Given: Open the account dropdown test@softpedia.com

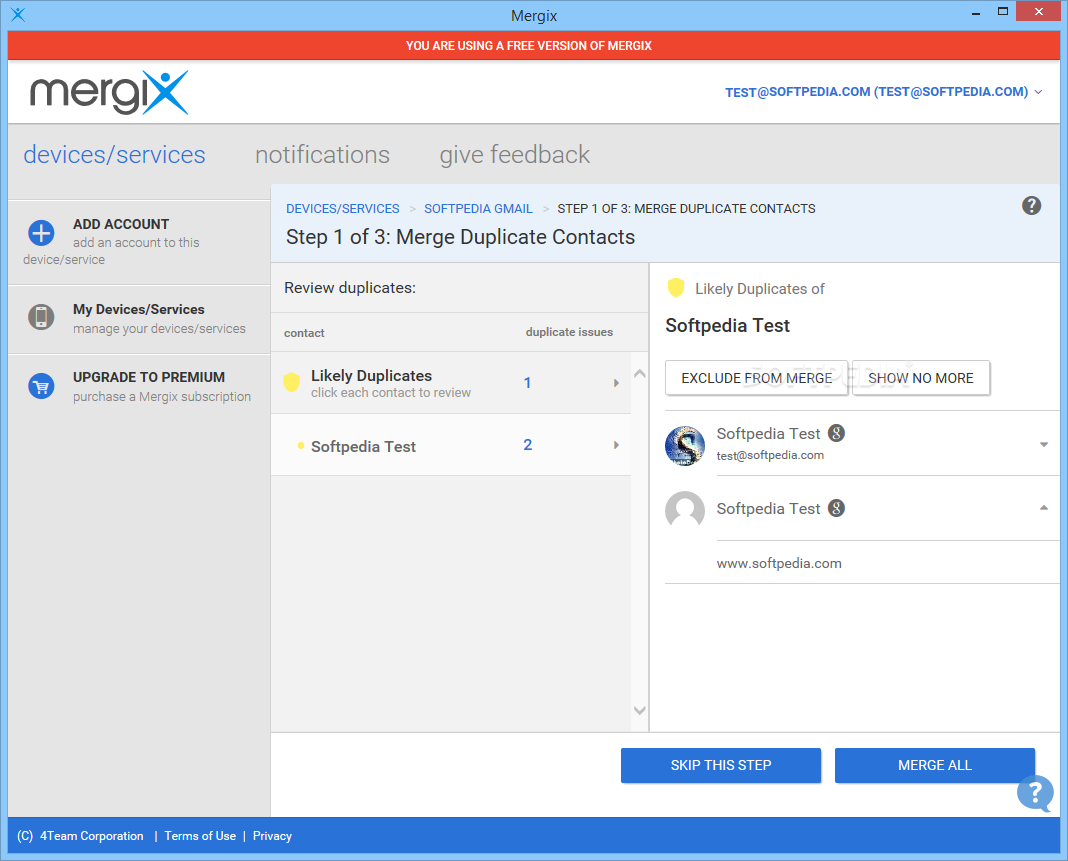Looking at the screenshot, I should tap(883, 92).
